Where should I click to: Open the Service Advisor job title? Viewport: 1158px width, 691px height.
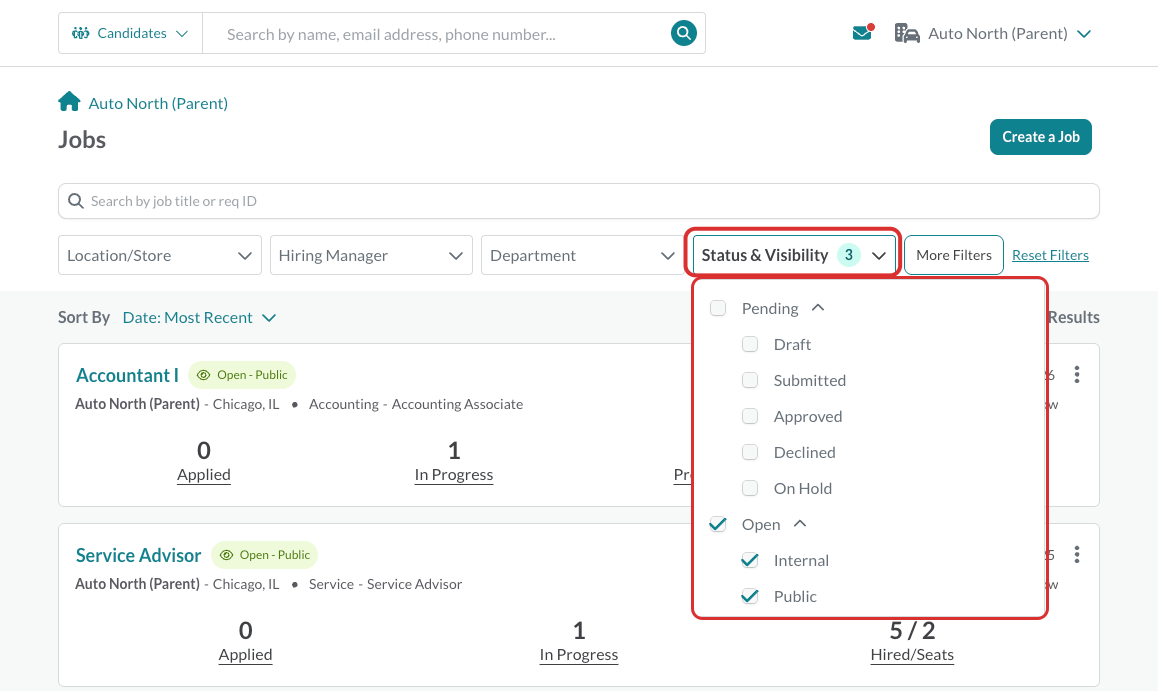click(x=138, y=555)
